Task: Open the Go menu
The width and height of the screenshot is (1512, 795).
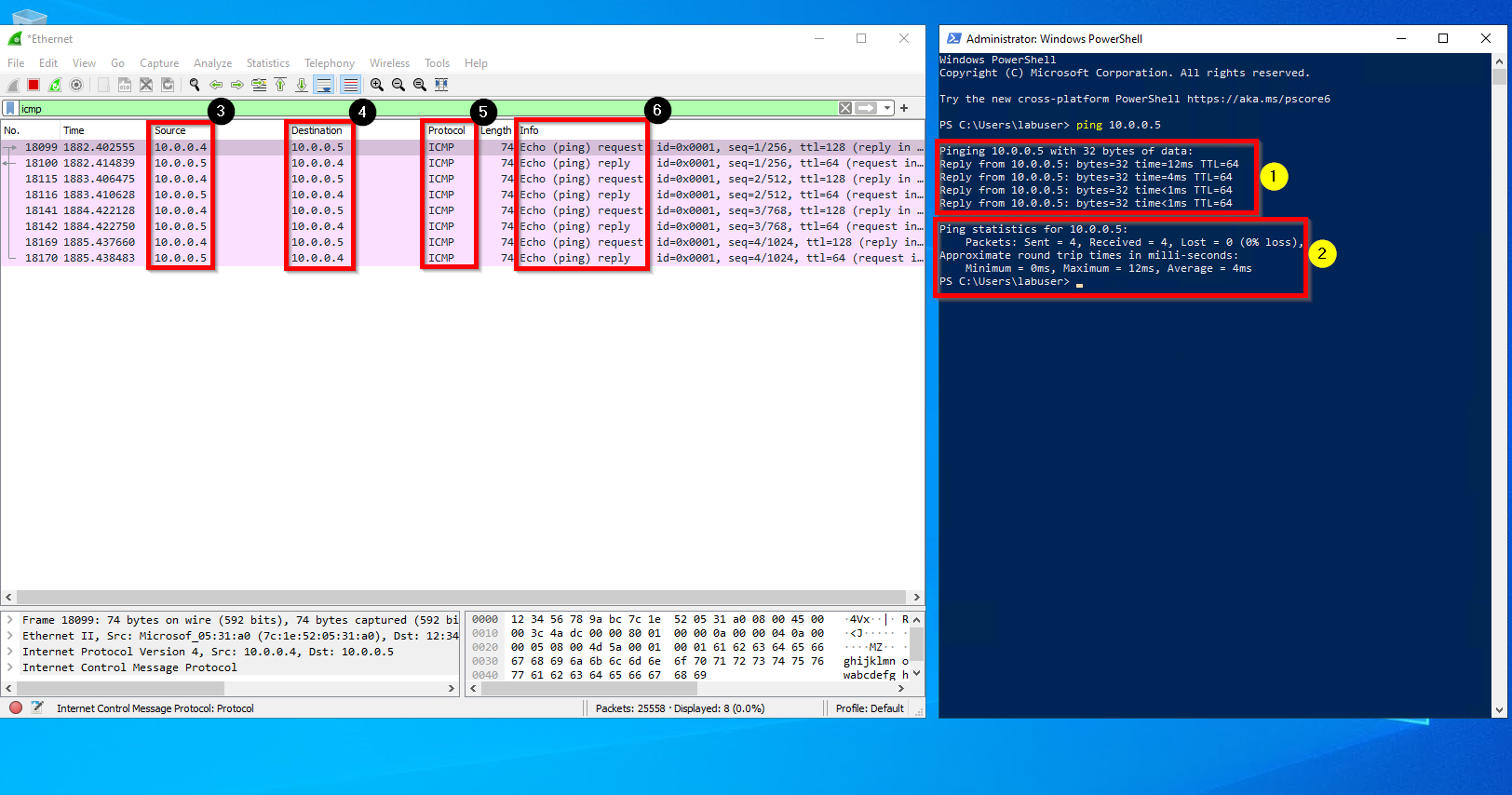Action: [117, 63]
